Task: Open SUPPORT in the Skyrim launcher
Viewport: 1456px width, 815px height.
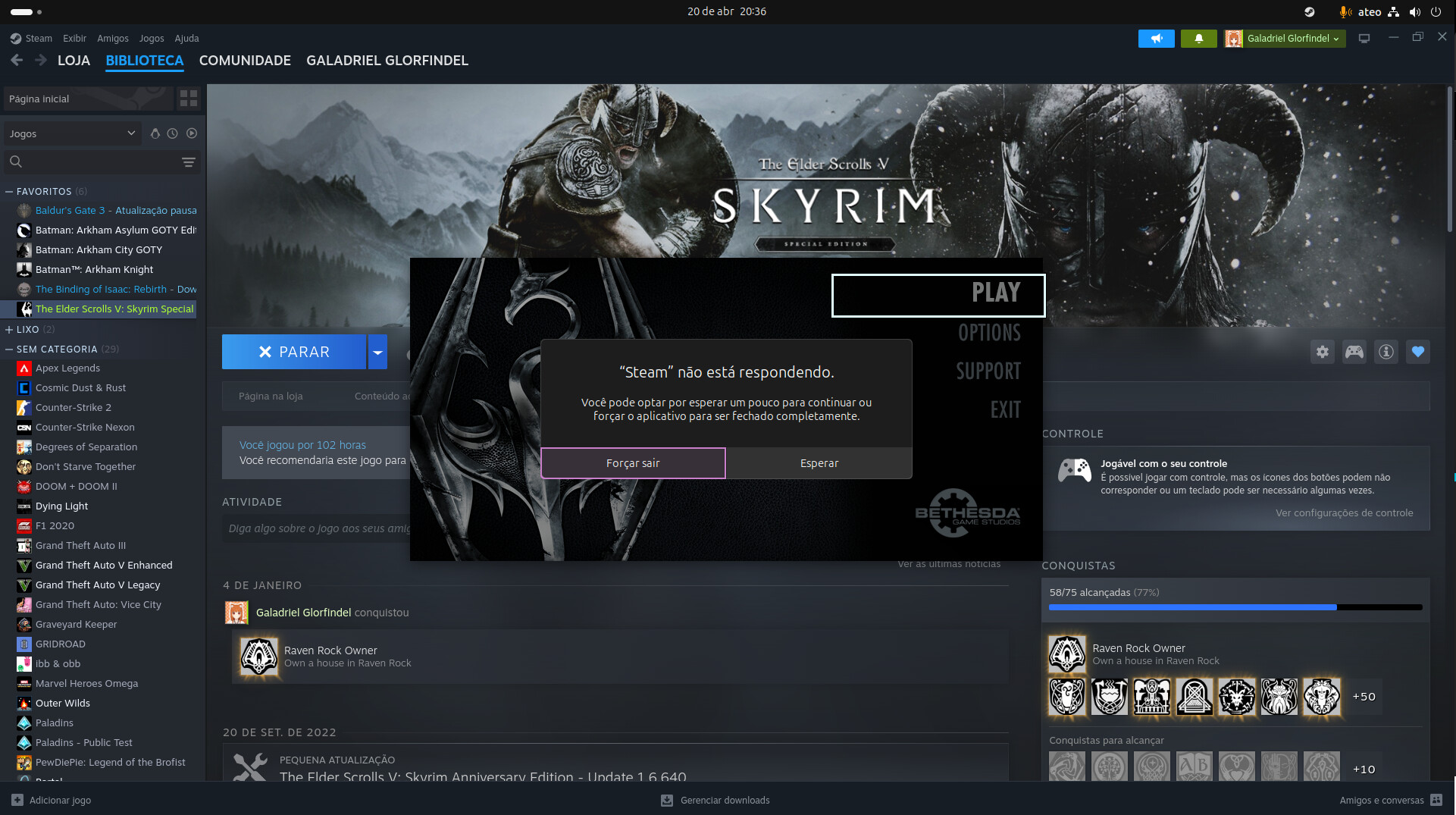Action: 988,371
